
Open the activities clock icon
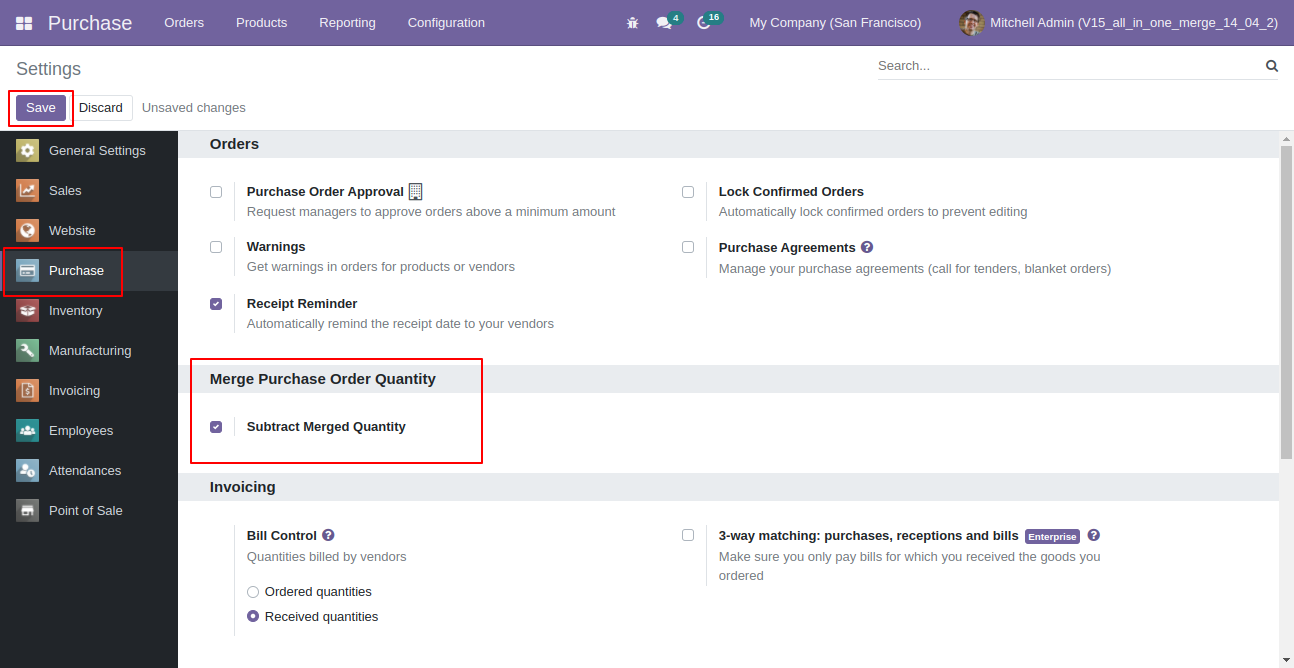coord(703,23)
